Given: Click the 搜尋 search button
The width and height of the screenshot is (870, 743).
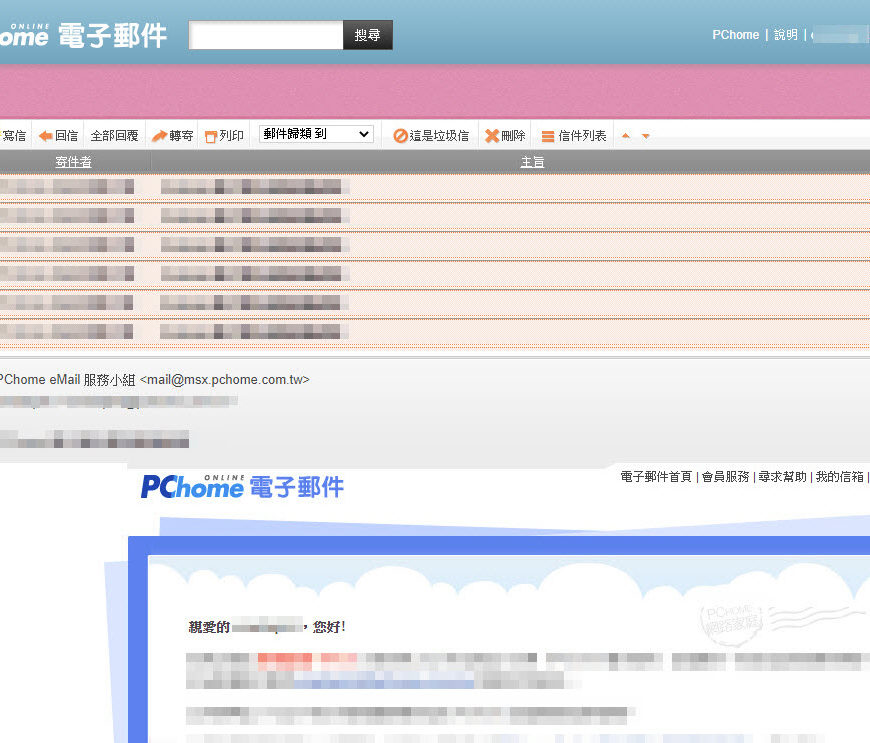Looking at the screenshot, I should 367,35.
